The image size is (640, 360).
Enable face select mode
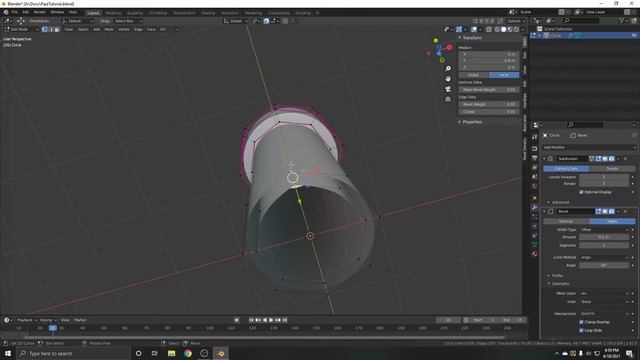point(57,29)
